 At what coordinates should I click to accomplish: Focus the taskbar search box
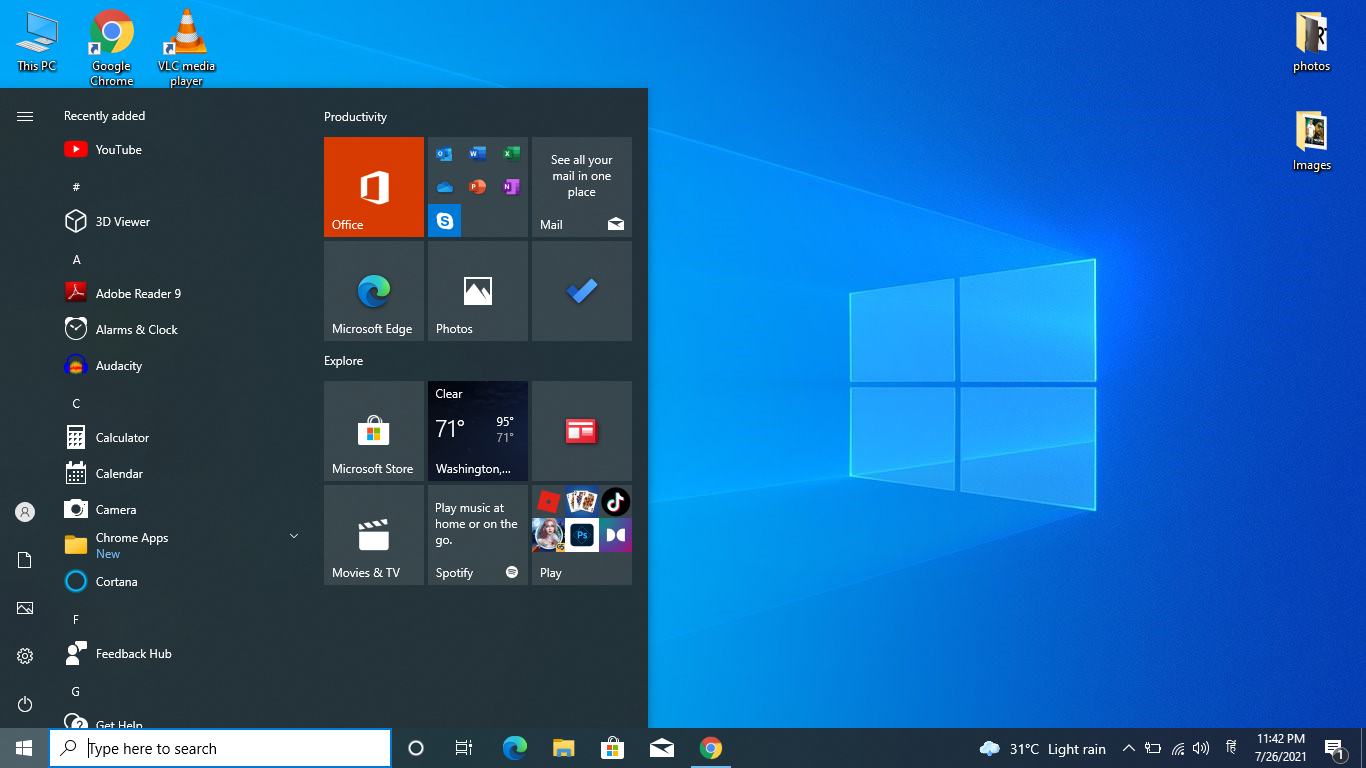click(220, 748)
